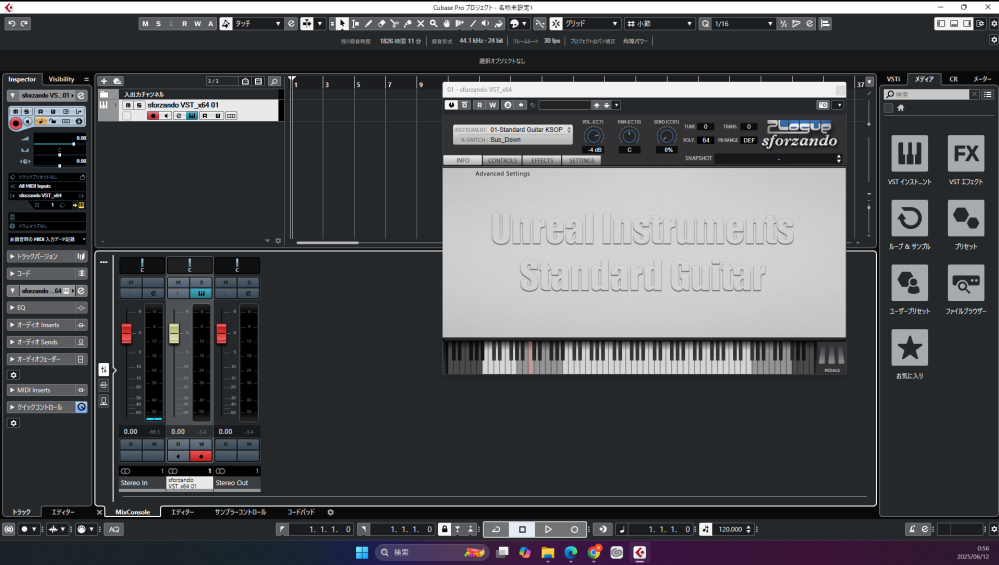
Task: Select the Glue tool
Action: coord(408,24)
